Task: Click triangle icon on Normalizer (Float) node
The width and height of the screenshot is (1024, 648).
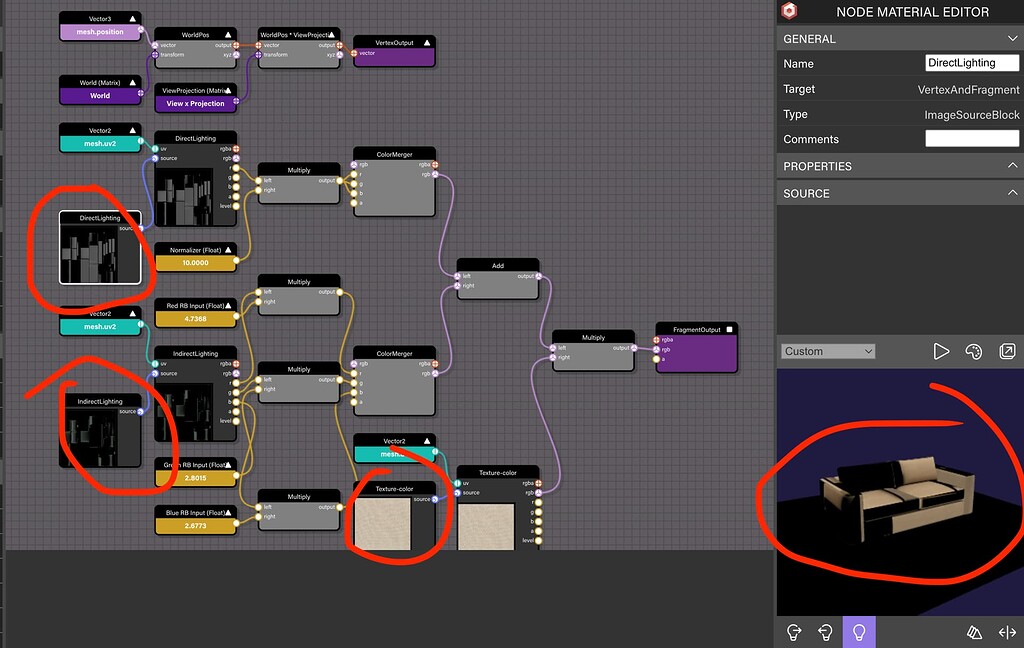Action: [x=228, y=250]
